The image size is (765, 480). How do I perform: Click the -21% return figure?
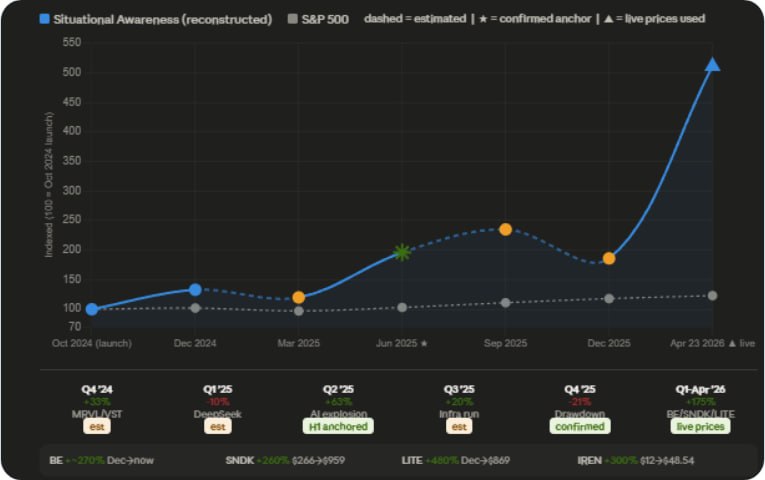pos(580,402)
